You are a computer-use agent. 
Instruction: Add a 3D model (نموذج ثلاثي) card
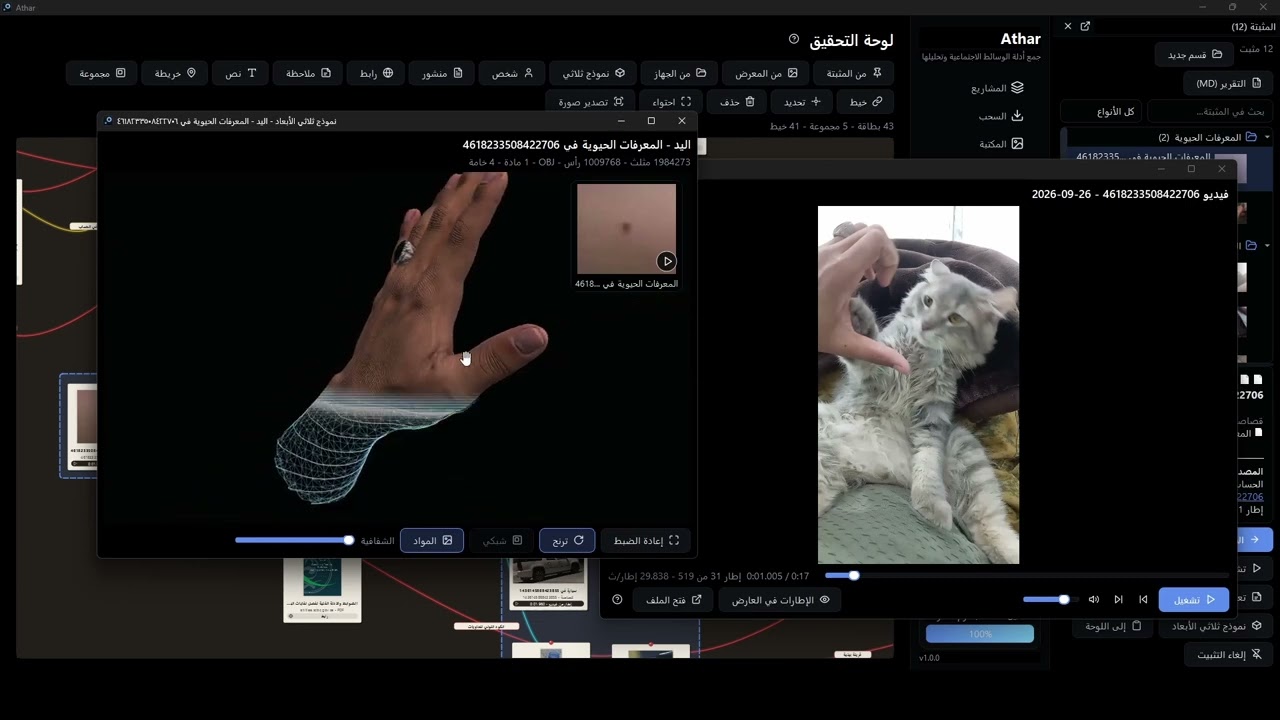click(594, 73)
